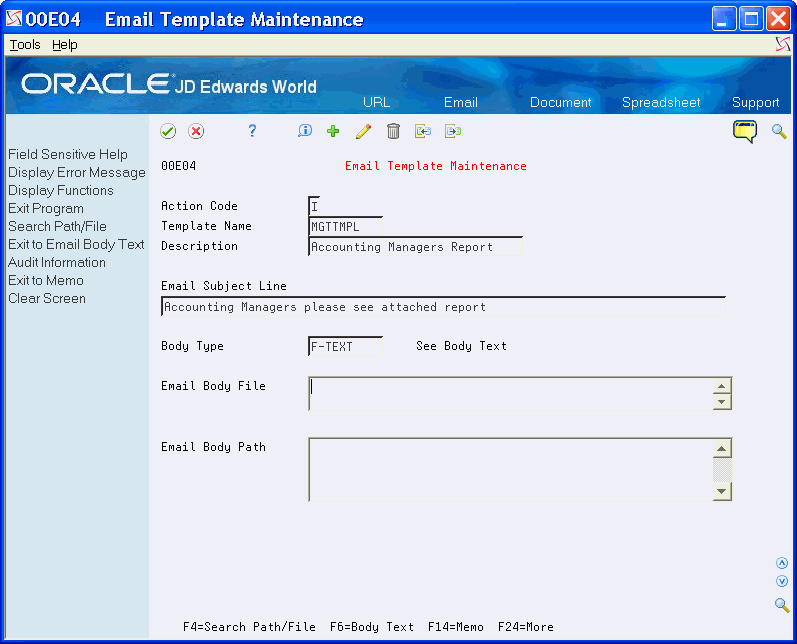Click the toolbar magnifying glass search icon
The width and height of the screenshot is (797, 644).
[x=779, y=131]
